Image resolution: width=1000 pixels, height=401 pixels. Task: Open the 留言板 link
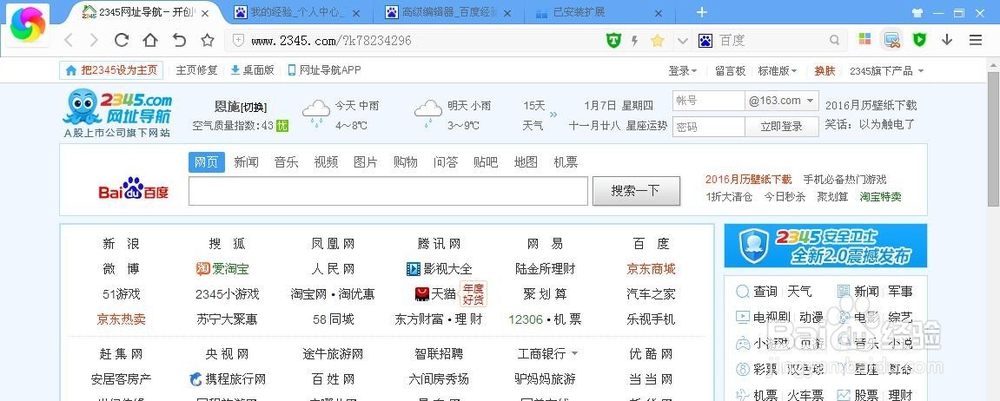coord(730,71)
